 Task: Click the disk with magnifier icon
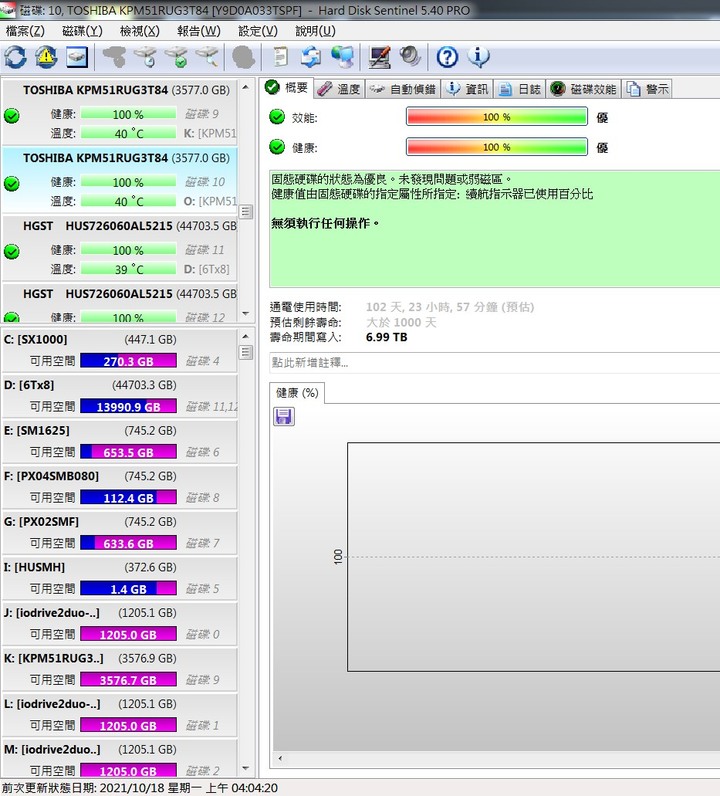coord(208,57)
